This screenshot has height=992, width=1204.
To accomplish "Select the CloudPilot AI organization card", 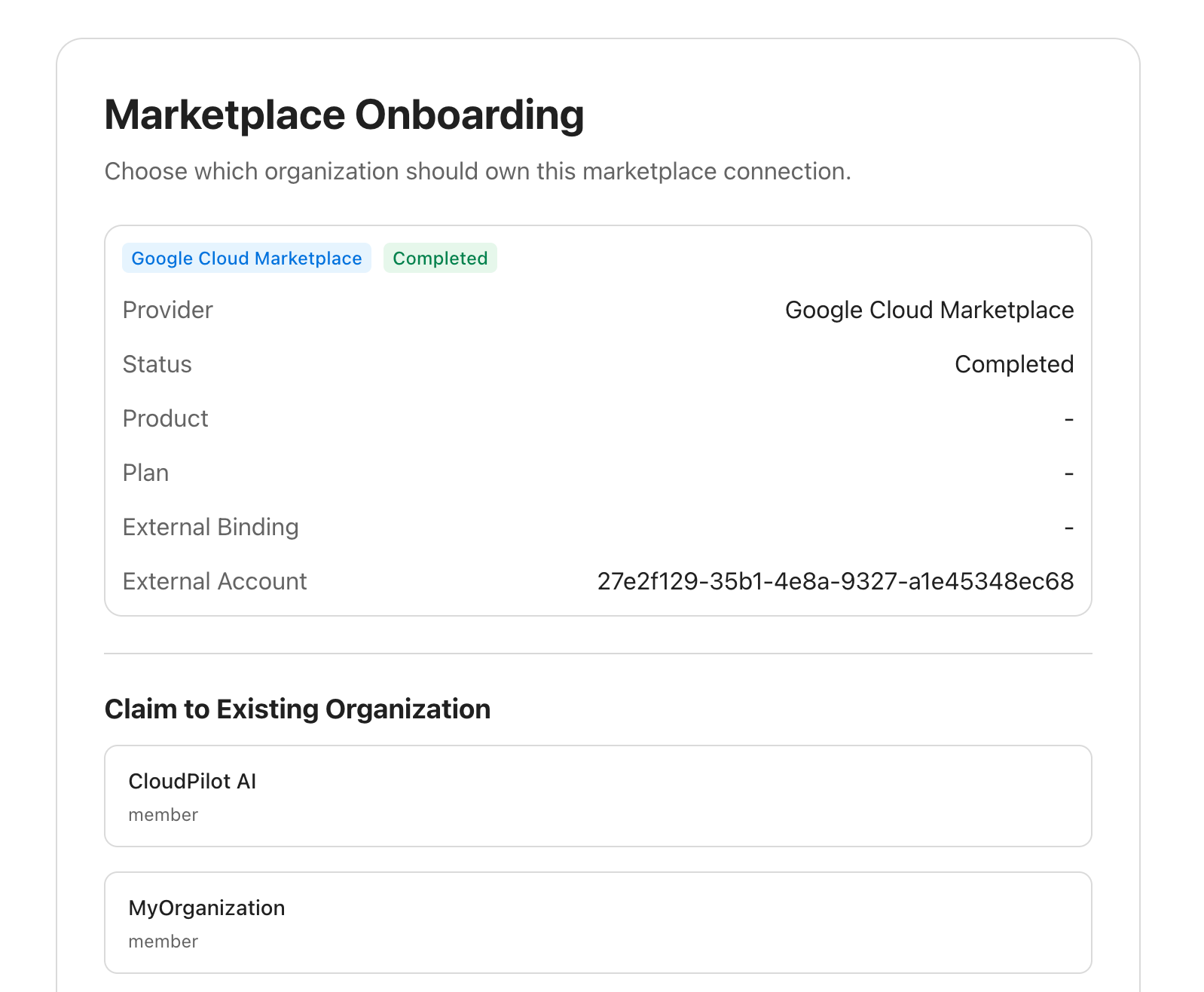I will (597, 796).
